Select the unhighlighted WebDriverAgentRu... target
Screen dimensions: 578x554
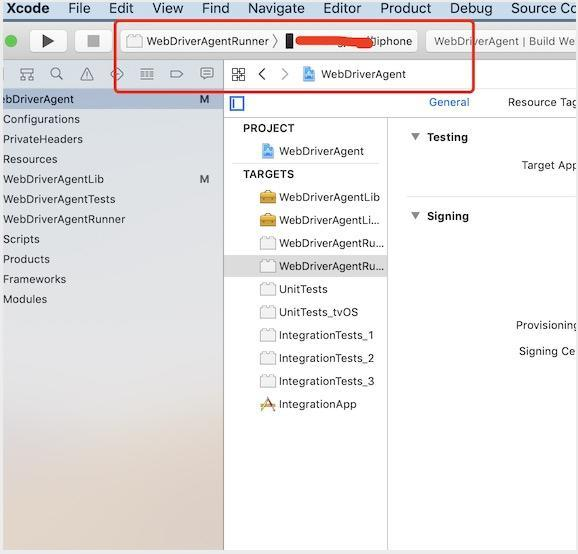(321, 243)
